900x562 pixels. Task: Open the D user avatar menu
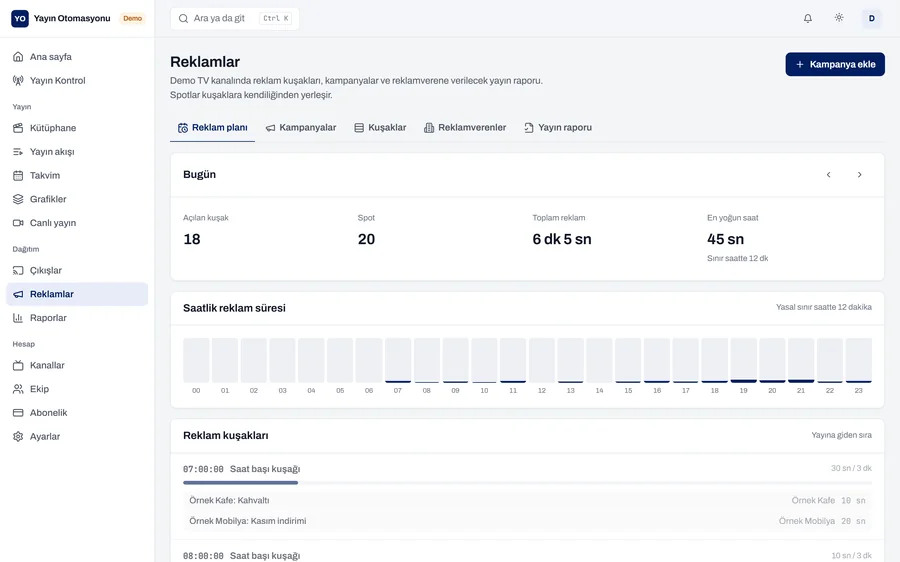pyautogui.click(x=871, y=18)
